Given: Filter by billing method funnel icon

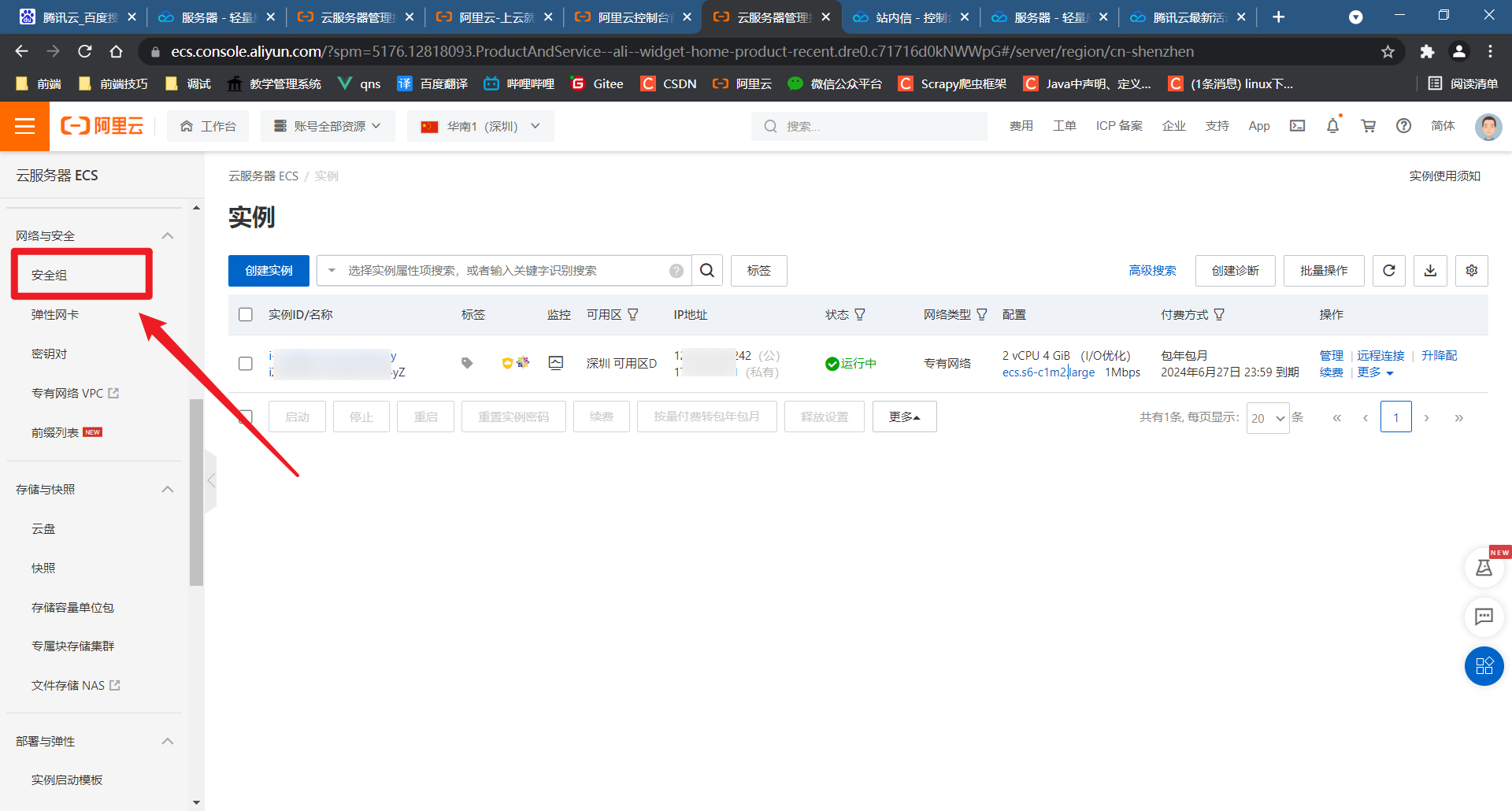Looking at the screenshot, I should pos(1219,315).
